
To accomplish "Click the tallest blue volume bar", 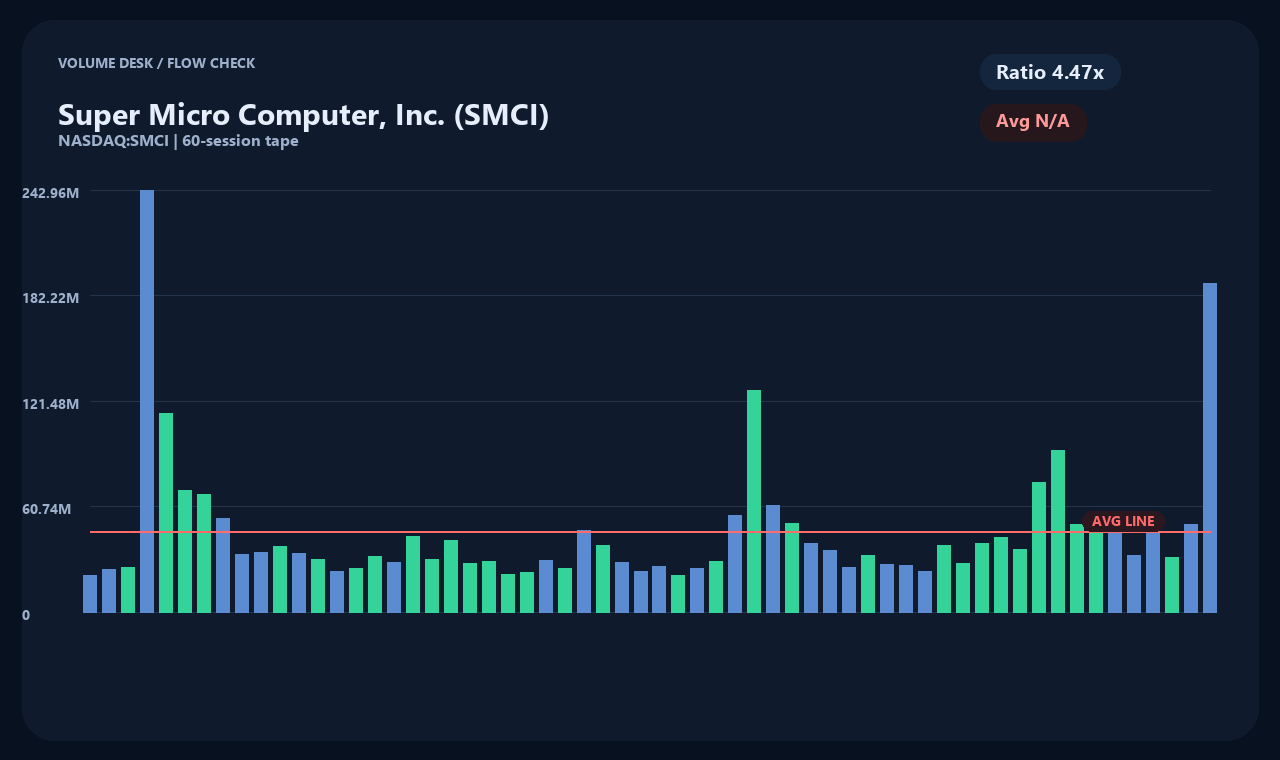I will point(147,401).
